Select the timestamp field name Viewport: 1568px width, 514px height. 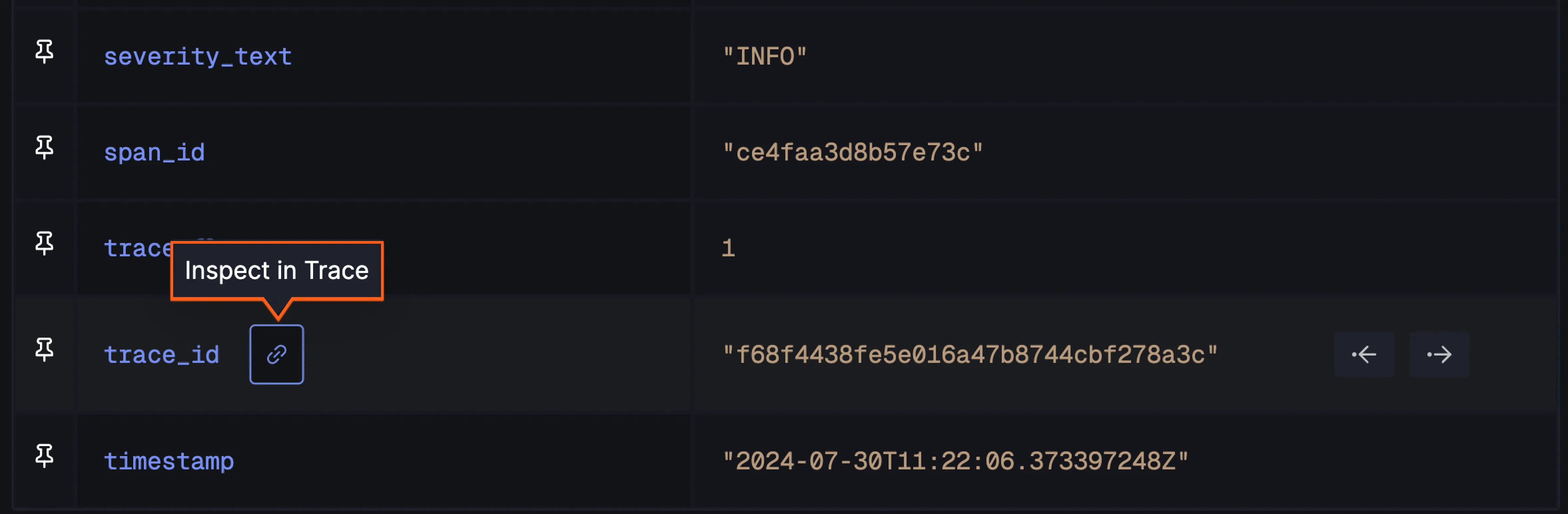169,461
